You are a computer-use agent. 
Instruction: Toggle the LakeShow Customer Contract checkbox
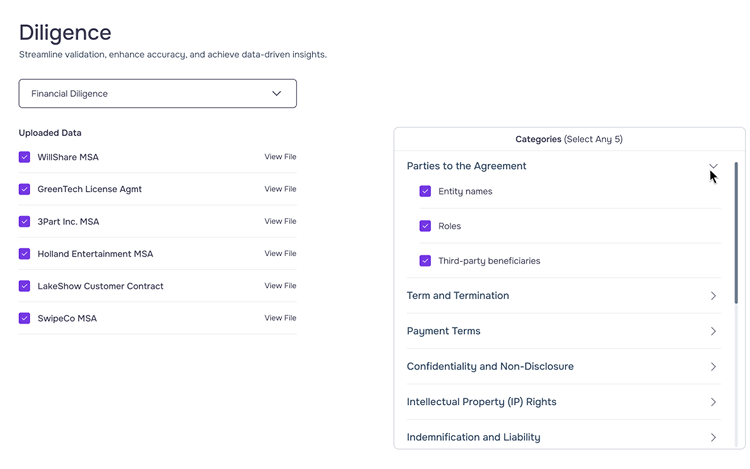click(x=25, y=286)
